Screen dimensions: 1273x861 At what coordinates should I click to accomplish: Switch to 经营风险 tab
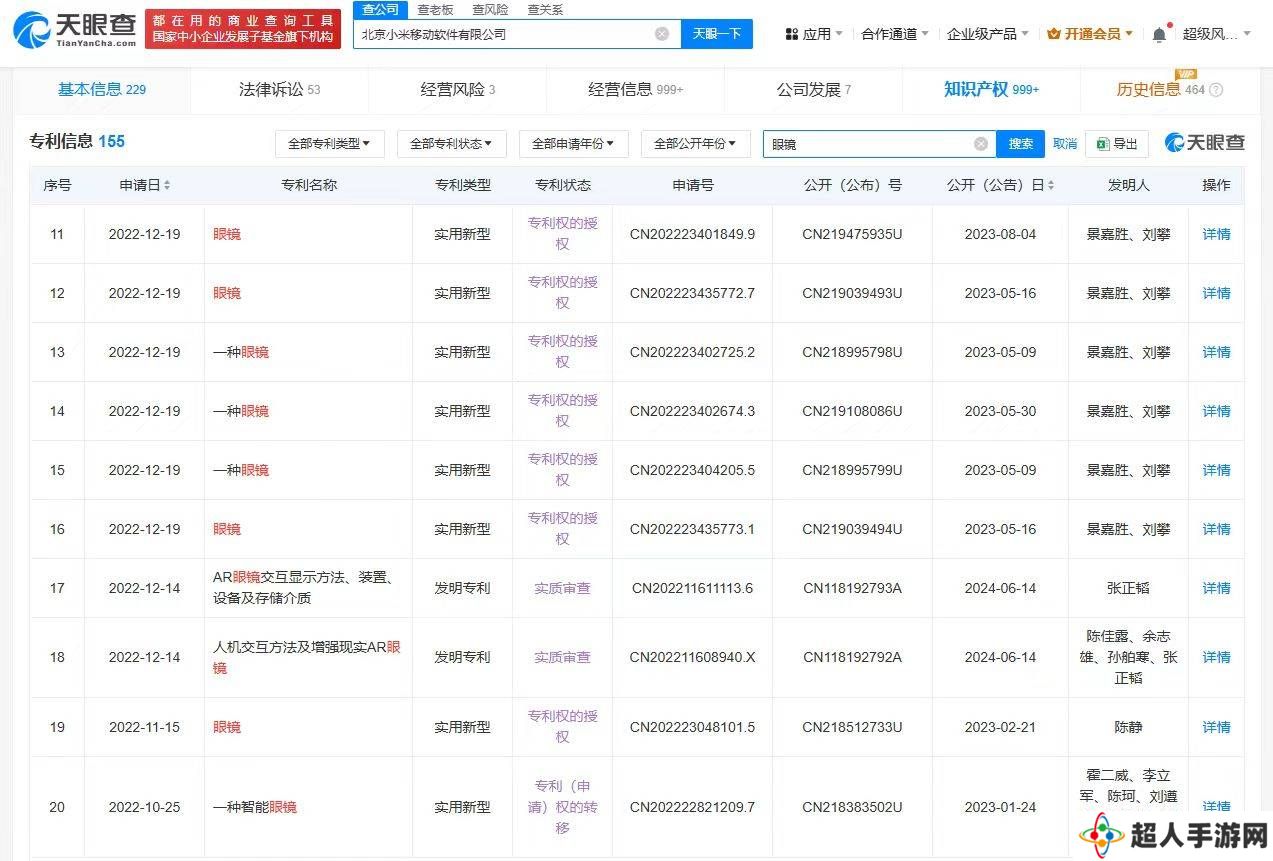click(x=457, y=89)
